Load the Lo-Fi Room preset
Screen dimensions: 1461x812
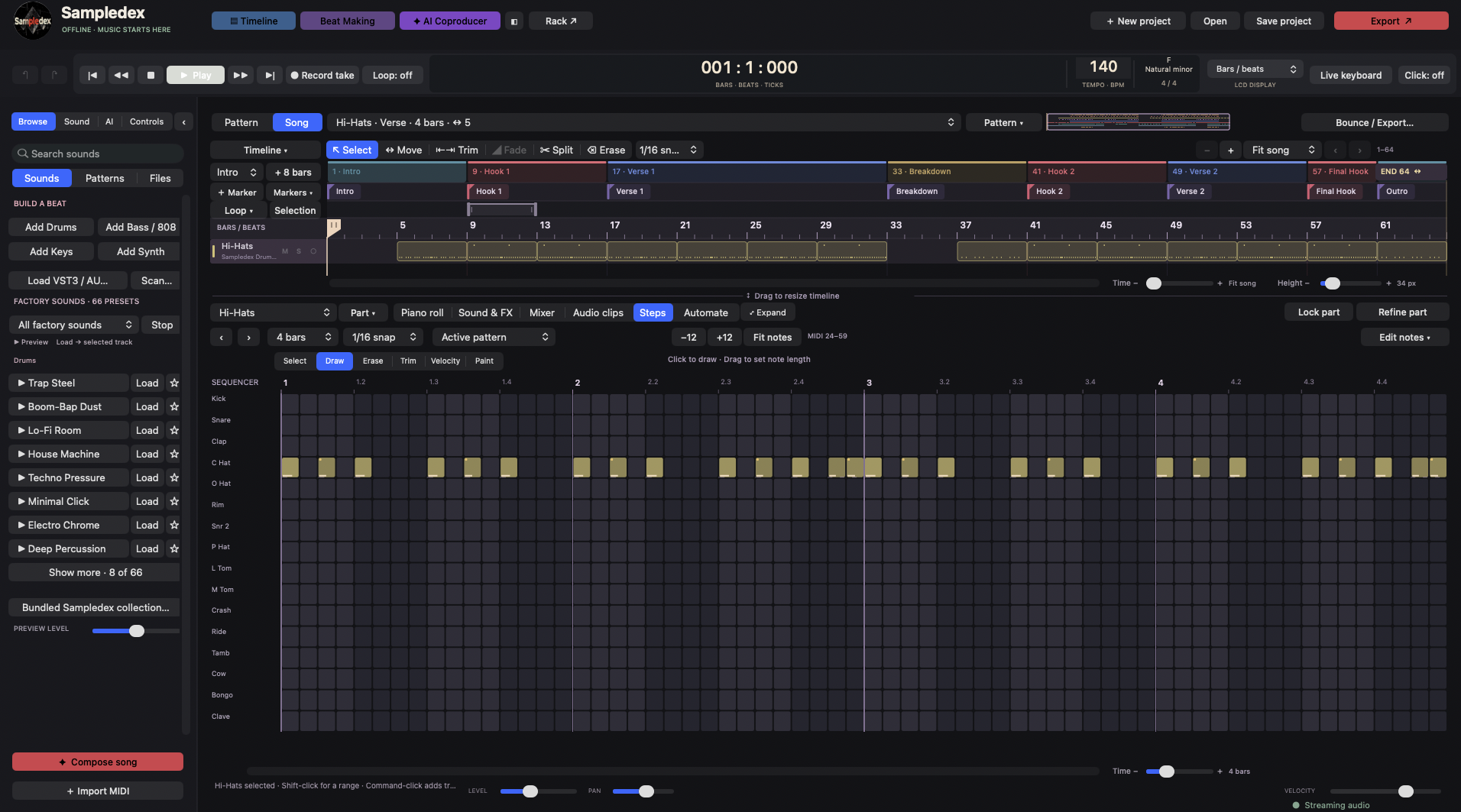pos(147,430)
